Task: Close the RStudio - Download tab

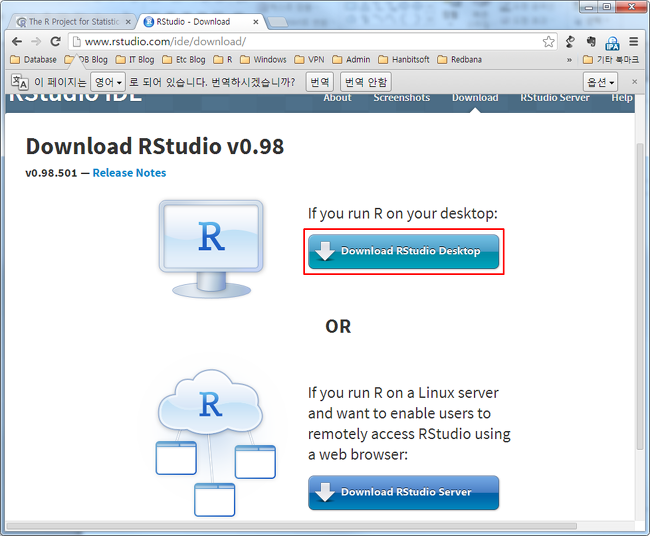Action: click(256, 22)
